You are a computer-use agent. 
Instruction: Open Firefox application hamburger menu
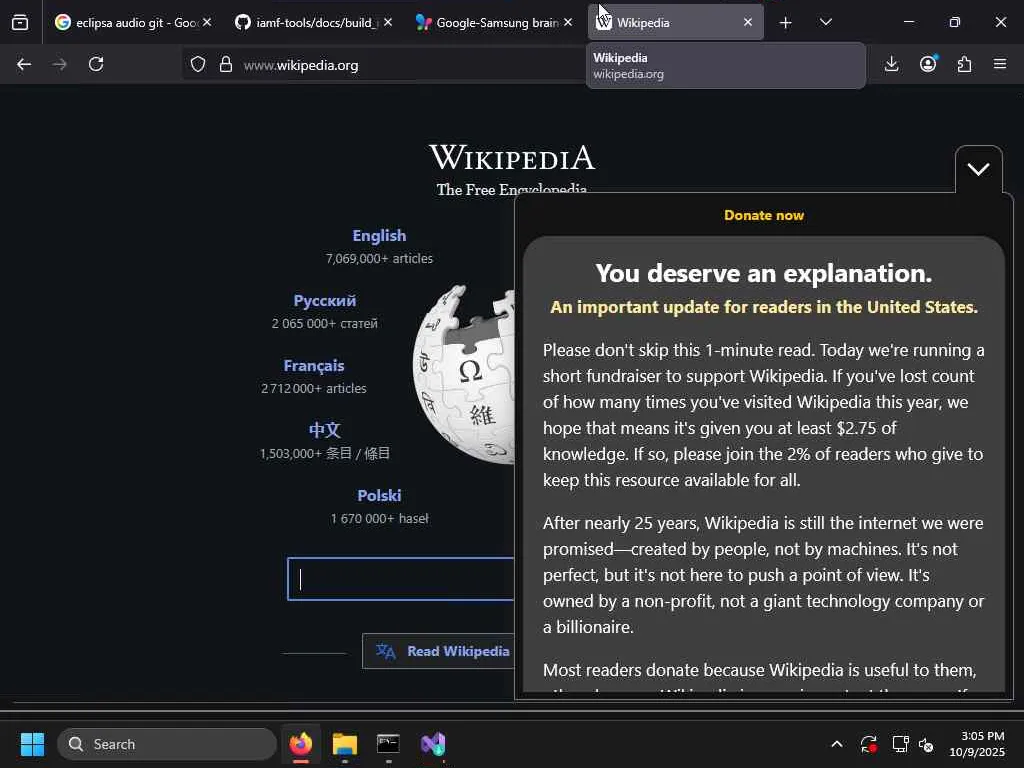click(x=1000, y=63)
